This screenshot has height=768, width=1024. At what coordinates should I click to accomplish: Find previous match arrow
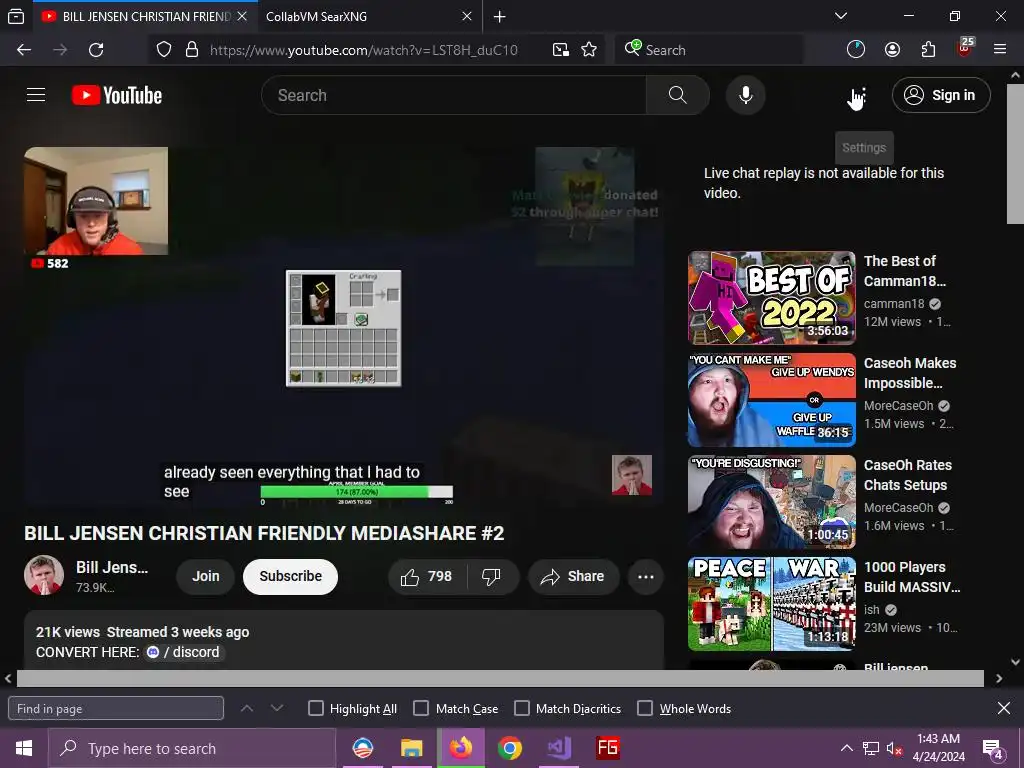247,708
